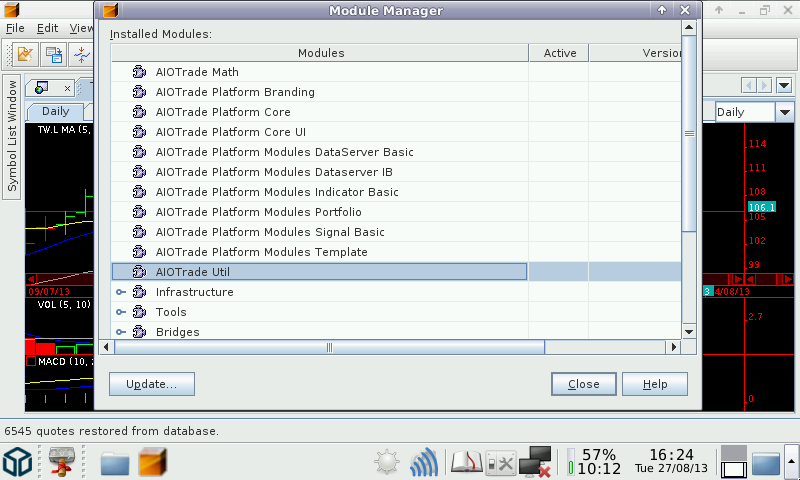Click the red water tap taskbar icon

(62, 462)
